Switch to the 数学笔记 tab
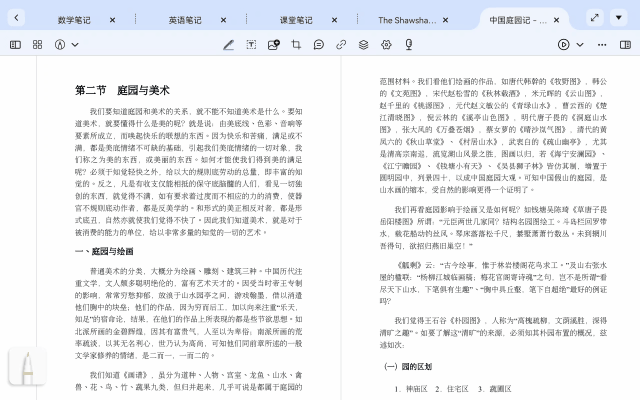 74,20
